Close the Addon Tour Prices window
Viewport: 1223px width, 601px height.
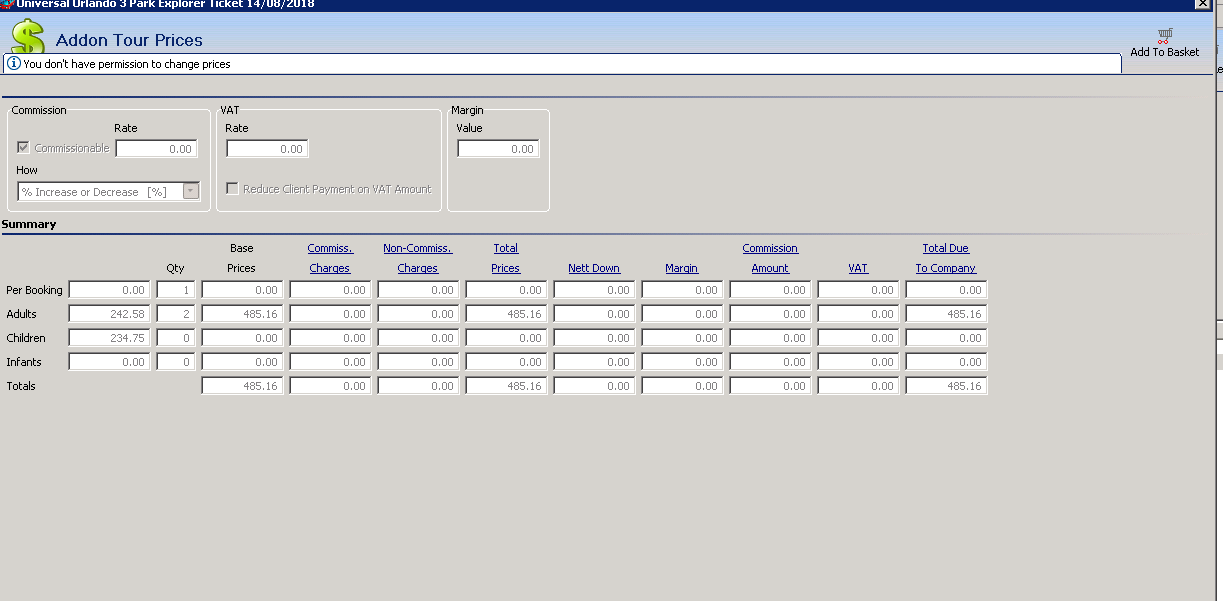pos(1202,4)
